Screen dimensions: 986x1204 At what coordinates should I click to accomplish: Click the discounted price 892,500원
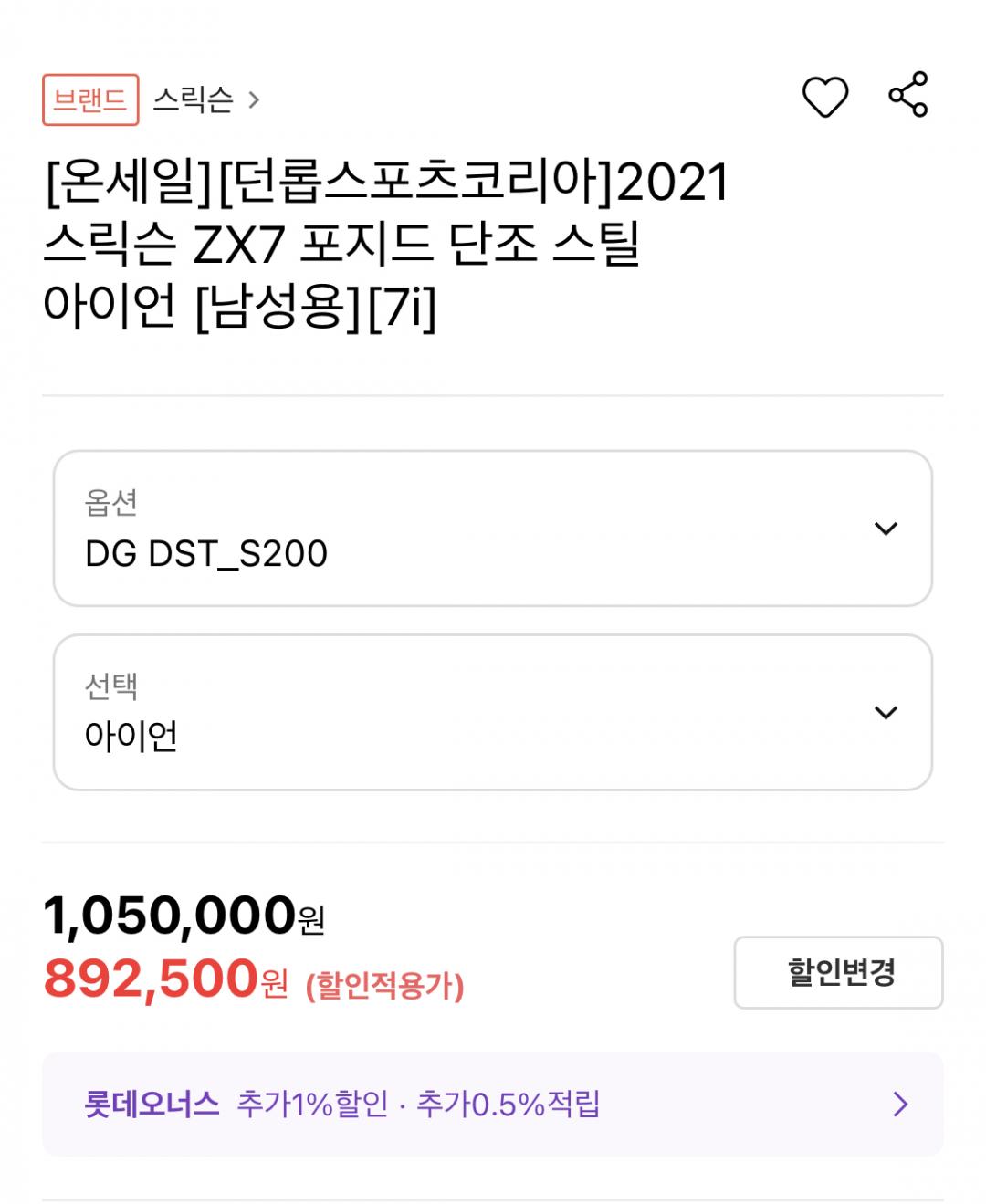[x=165, y=979]
